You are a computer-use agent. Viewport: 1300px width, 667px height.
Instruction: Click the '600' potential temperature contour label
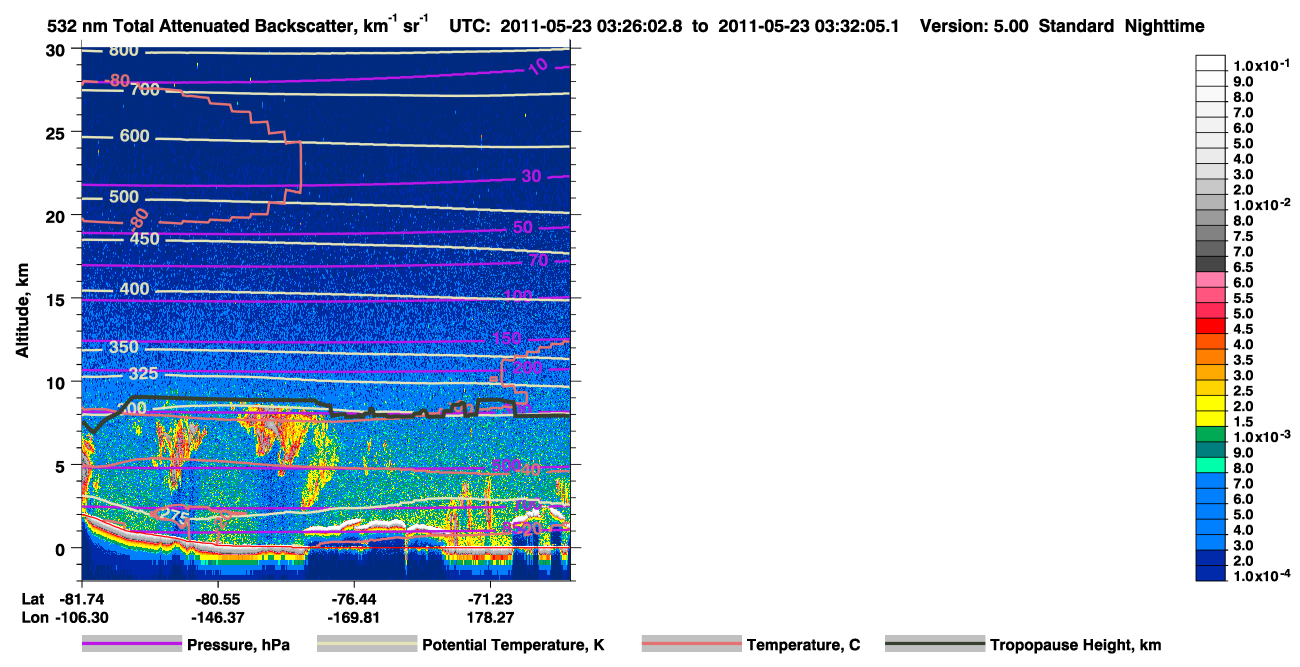[134, 136]
